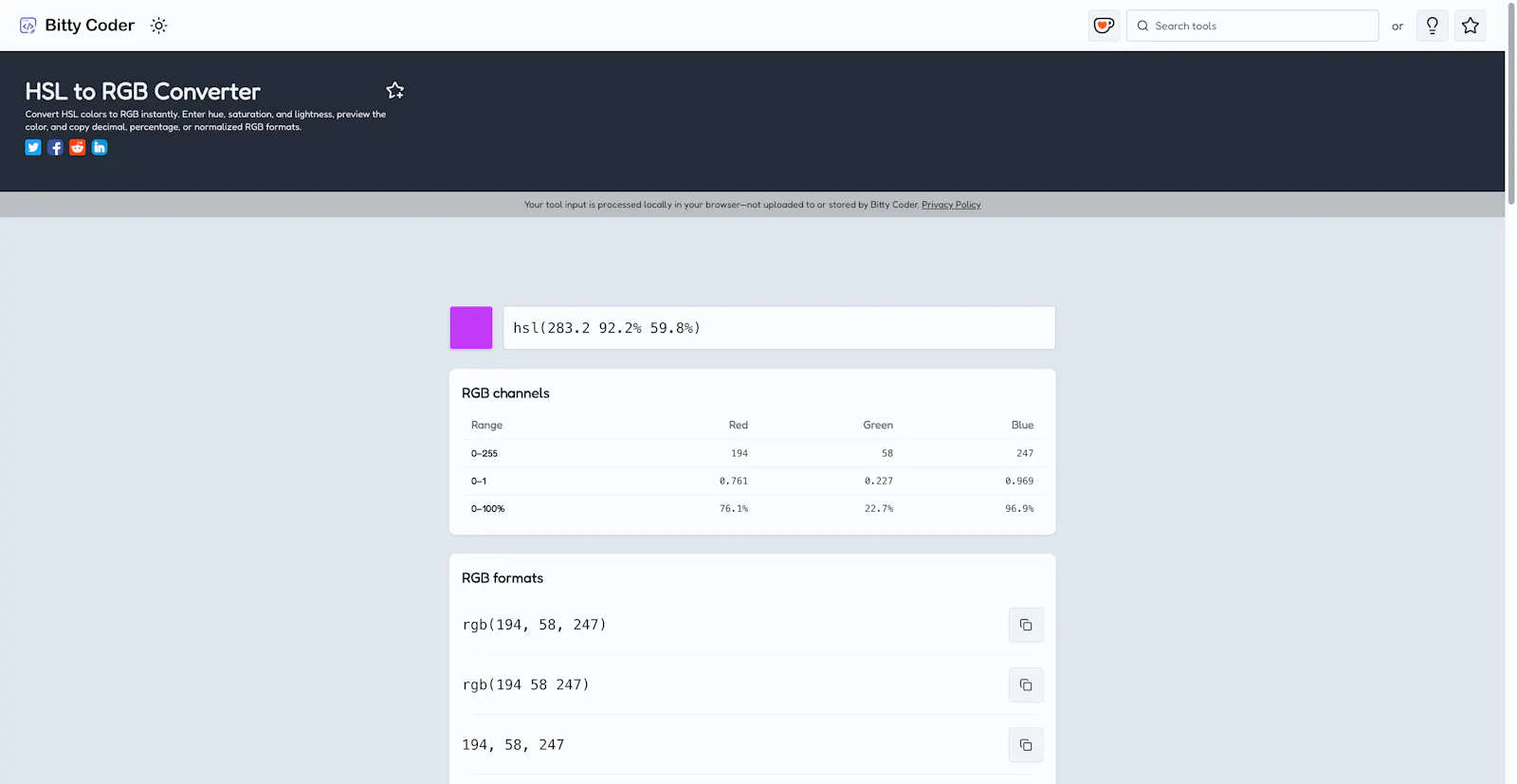Copy the plain 194, 58, 247 value
The height and width of the screenshot is (784, 1517).
click(x=1026, y=745)
